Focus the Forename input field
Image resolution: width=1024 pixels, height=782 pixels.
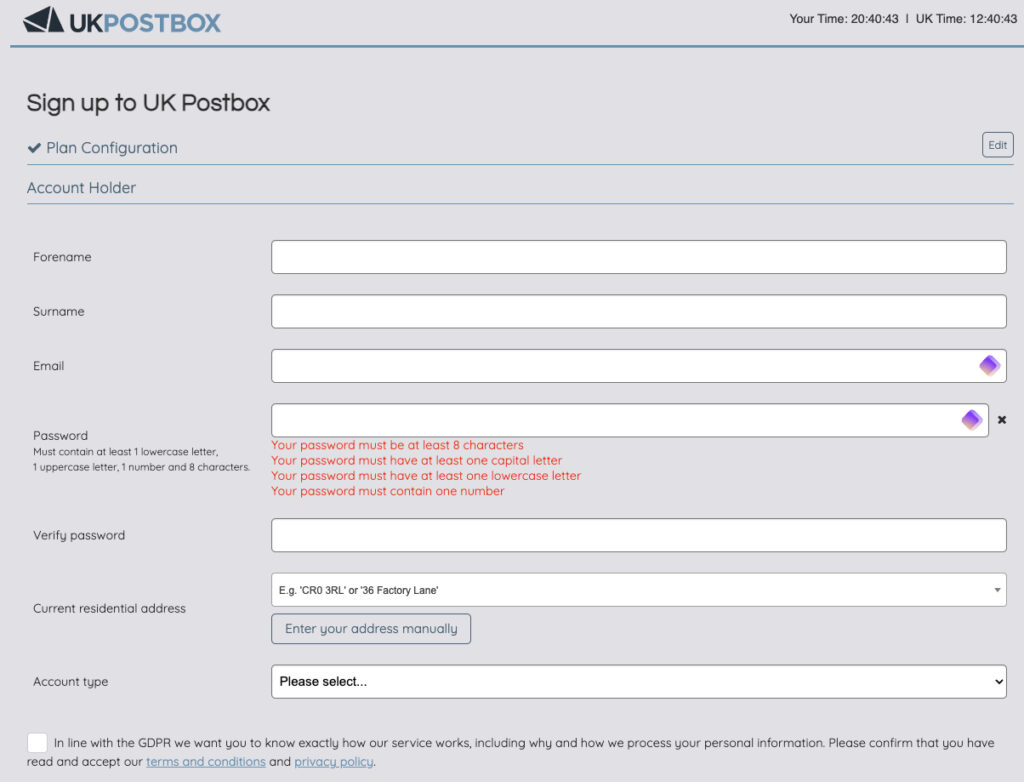638,257
